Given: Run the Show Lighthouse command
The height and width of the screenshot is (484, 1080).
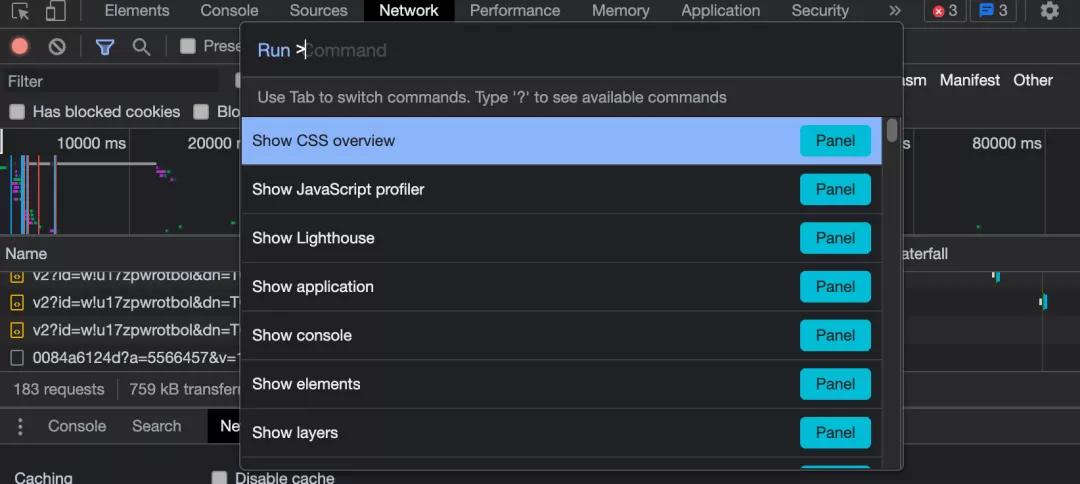Looking at the screenshot, I should [561, 238].
